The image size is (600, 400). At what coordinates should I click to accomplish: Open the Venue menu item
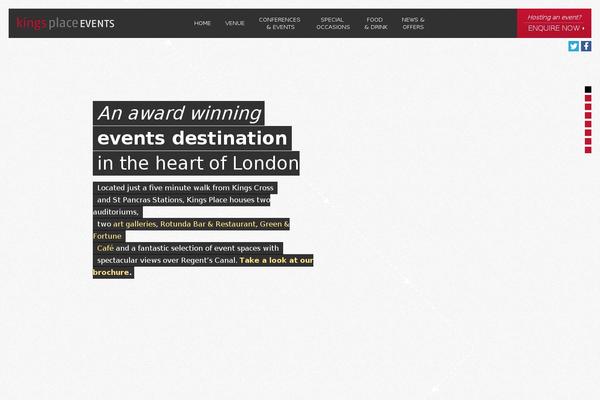pos(235,23)
